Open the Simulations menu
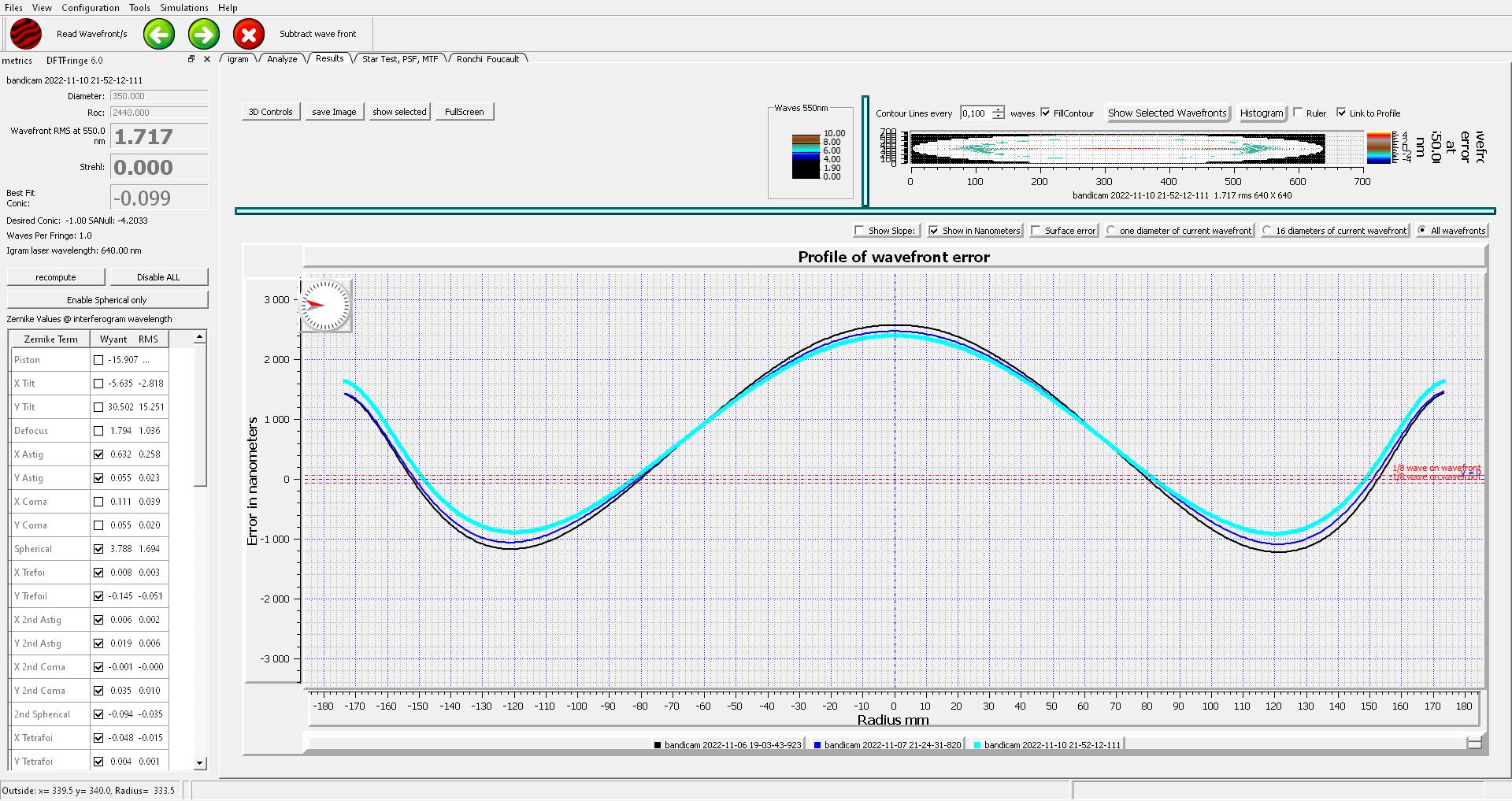 [183, 8]
